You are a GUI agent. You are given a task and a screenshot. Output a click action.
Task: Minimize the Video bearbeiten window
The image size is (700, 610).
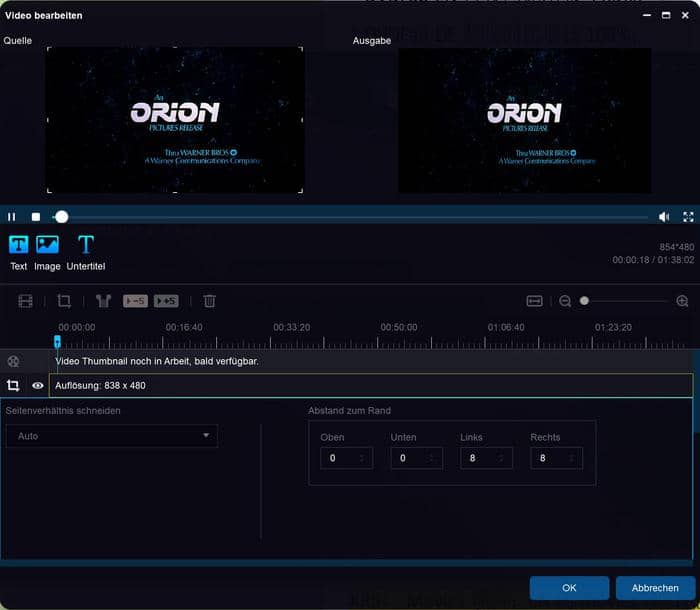(x=647, y=15)
